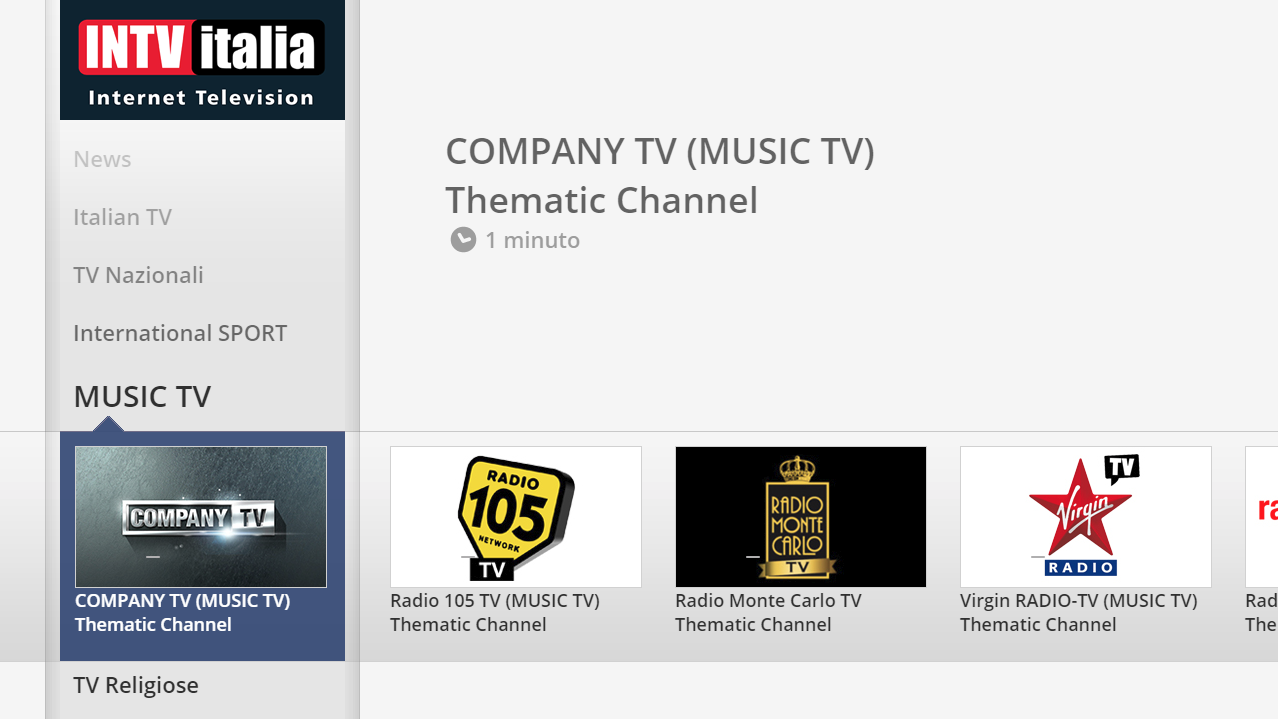Click Virgin RADIO-TV (MUSIC TV) caption
This screenshot has height=721, width=1278.
(1079, 612)
